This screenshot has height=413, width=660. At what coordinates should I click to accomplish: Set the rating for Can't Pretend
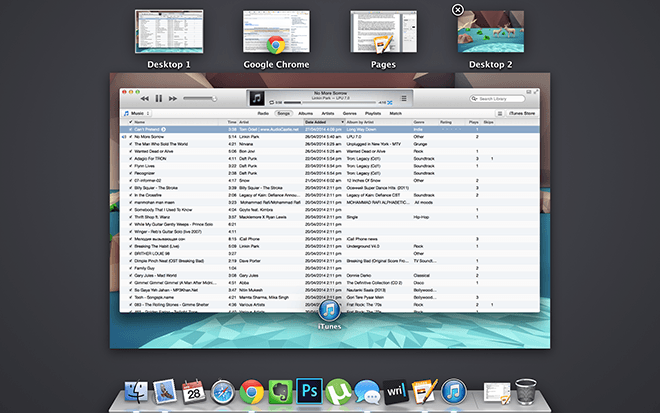pos(451,129)
